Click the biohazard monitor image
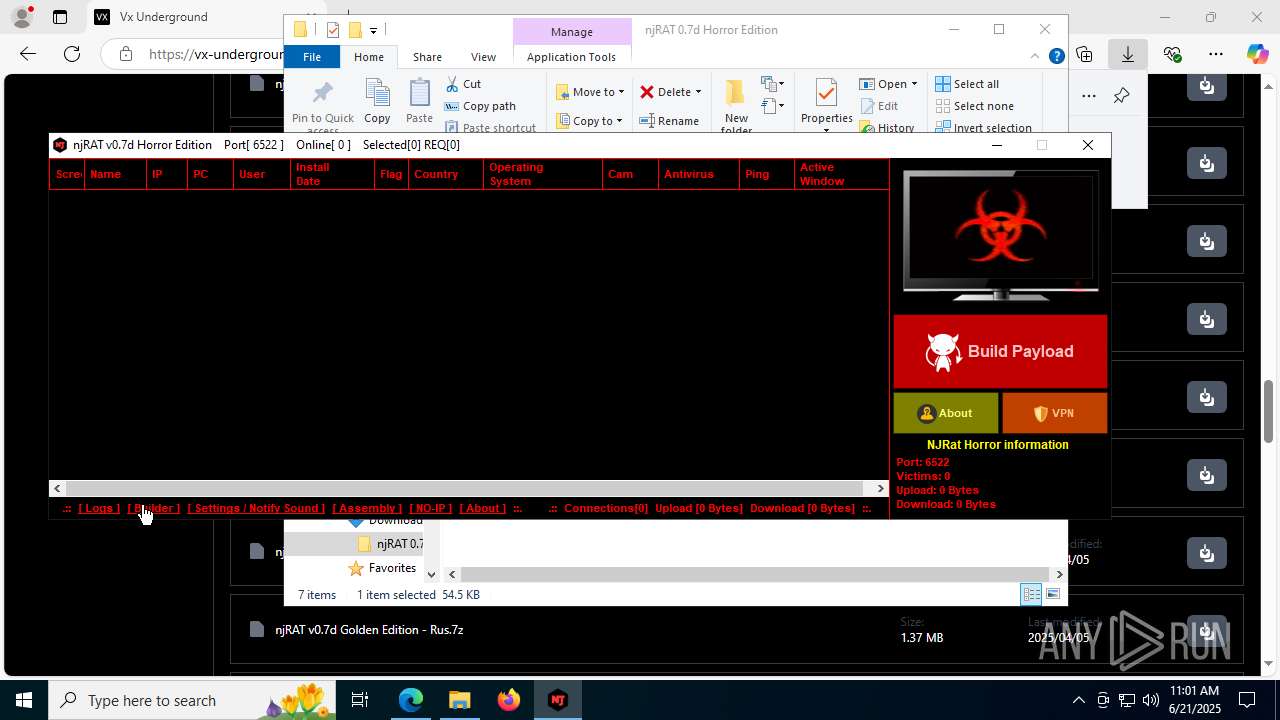The image size is (1280, 720). [x=1000, y=236]
